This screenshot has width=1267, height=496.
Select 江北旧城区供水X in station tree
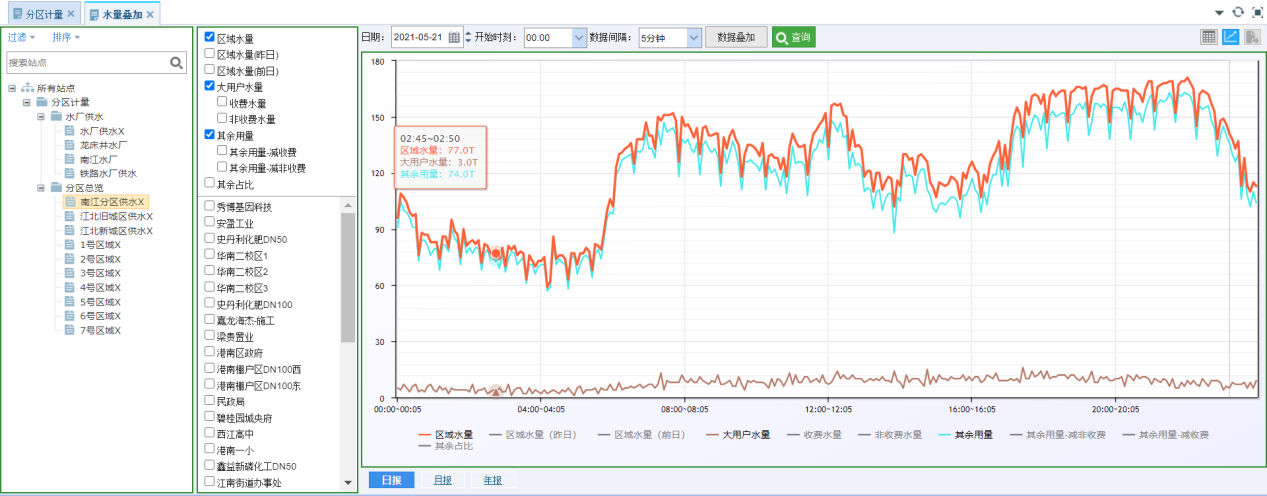click(x=115, y=216)
